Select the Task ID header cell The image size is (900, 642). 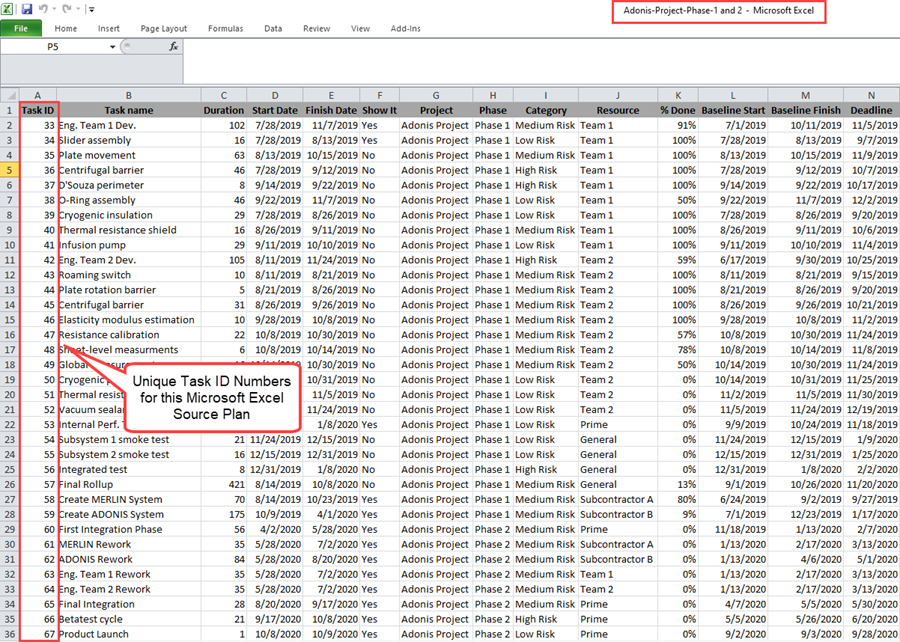(x=37, y=110)
